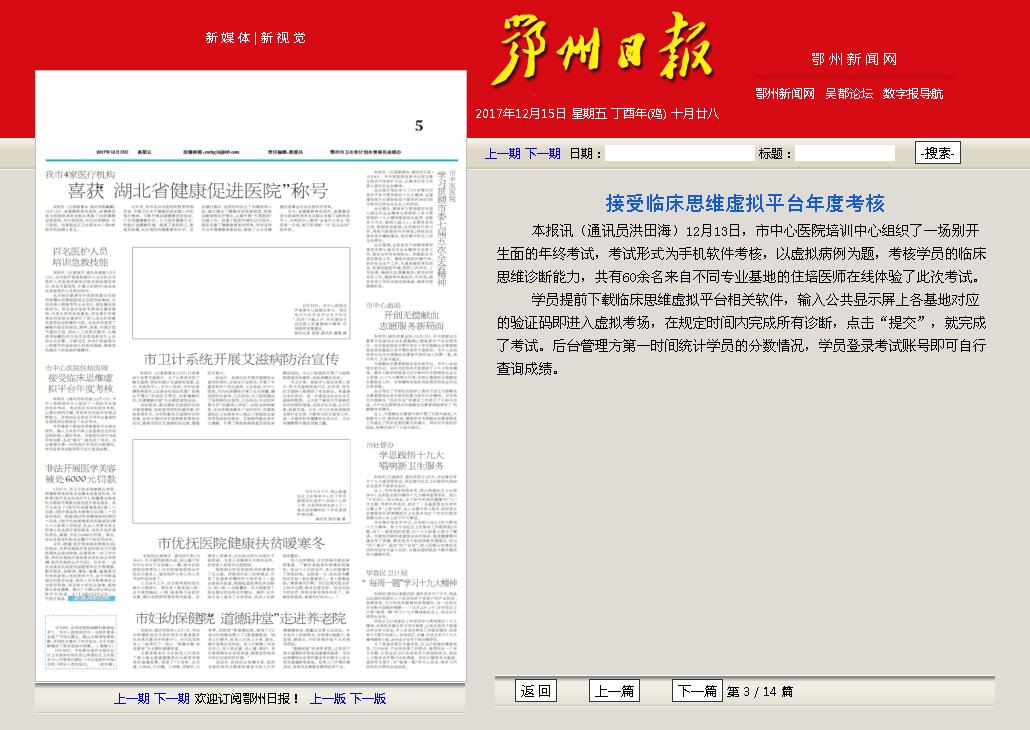Open the page article 百名医护人员培训急救技能

tap(80, 256)
